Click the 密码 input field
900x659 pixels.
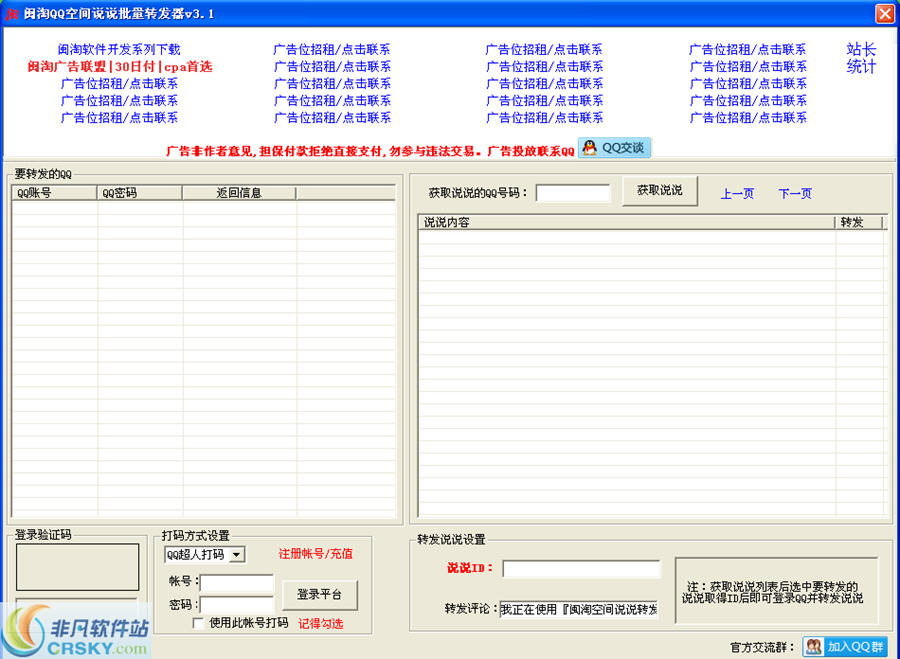(x=236, y=604)
